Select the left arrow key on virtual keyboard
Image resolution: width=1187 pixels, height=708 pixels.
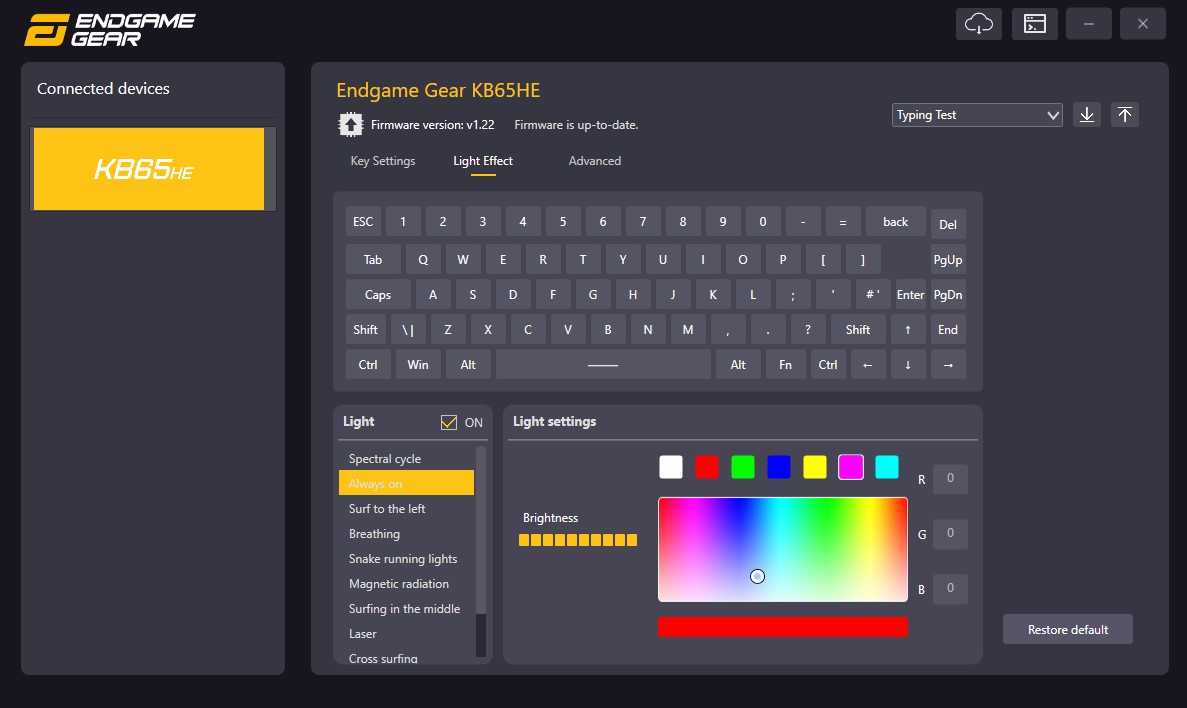pyautogui.click(x=868, y=364)
